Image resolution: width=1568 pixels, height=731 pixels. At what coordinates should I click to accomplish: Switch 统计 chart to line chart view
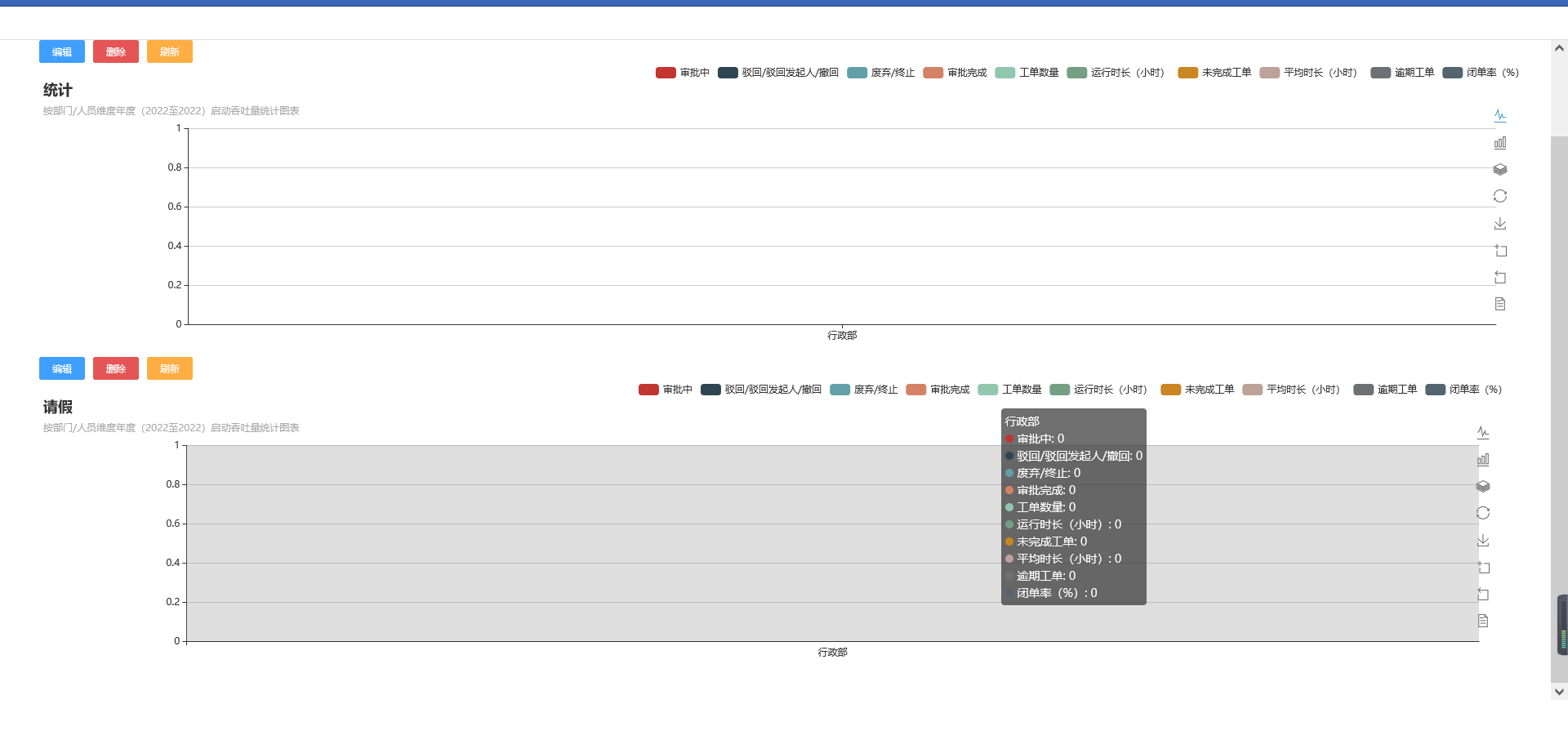click(1500, 116)
